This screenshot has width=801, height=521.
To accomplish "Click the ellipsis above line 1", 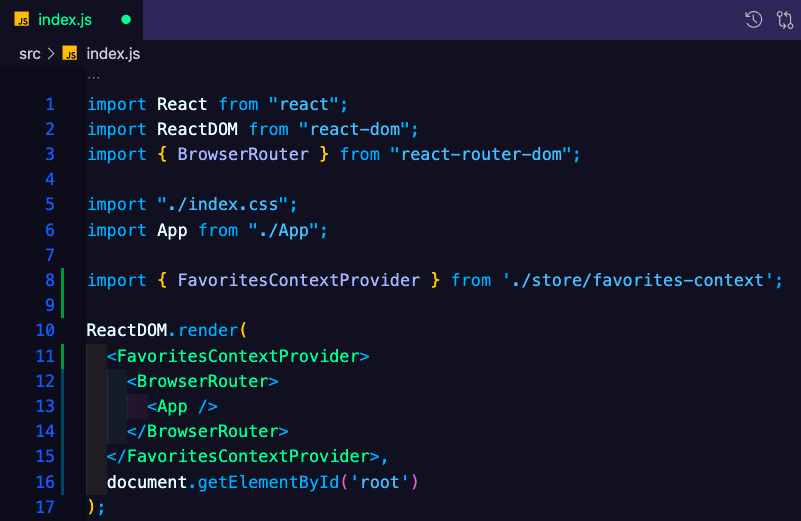I will [93, 78].
